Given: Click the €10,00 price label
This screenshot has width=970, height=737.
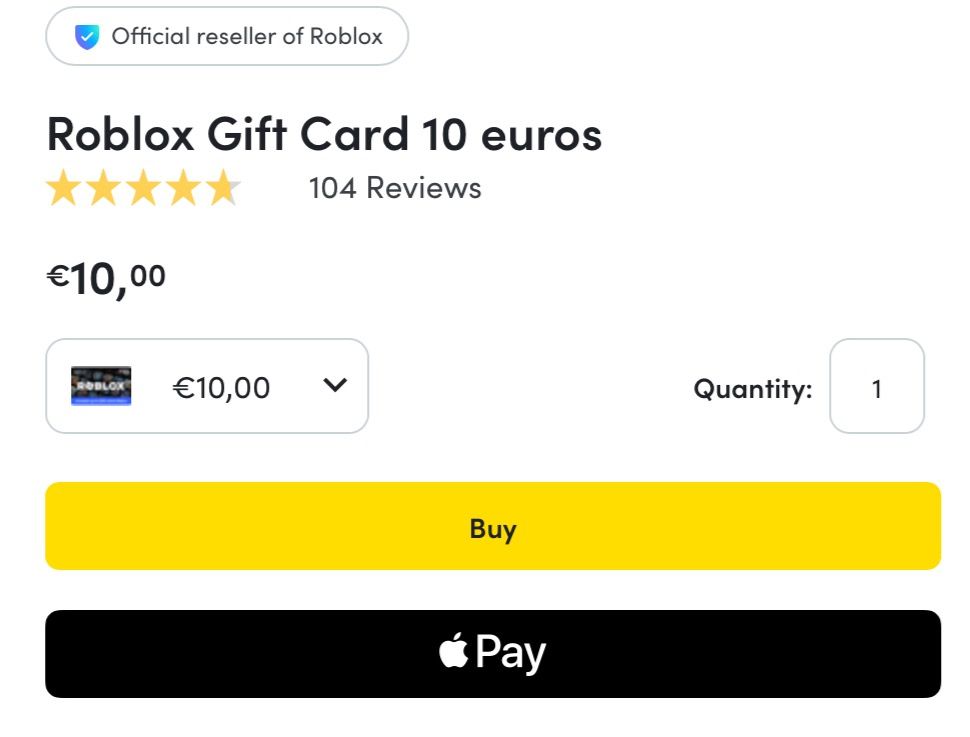Looking at the screenshot, I should coord(105,275).
